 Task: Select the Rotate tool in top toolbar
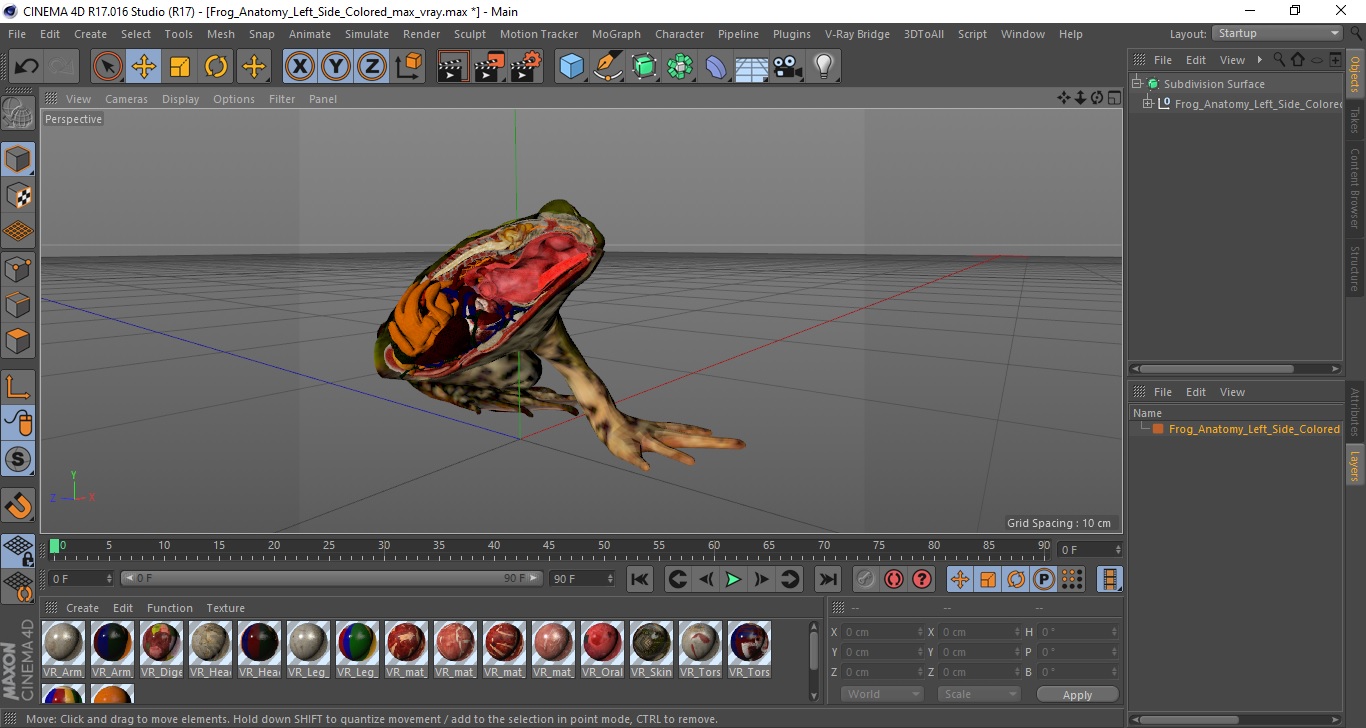(x=216, y=67)
